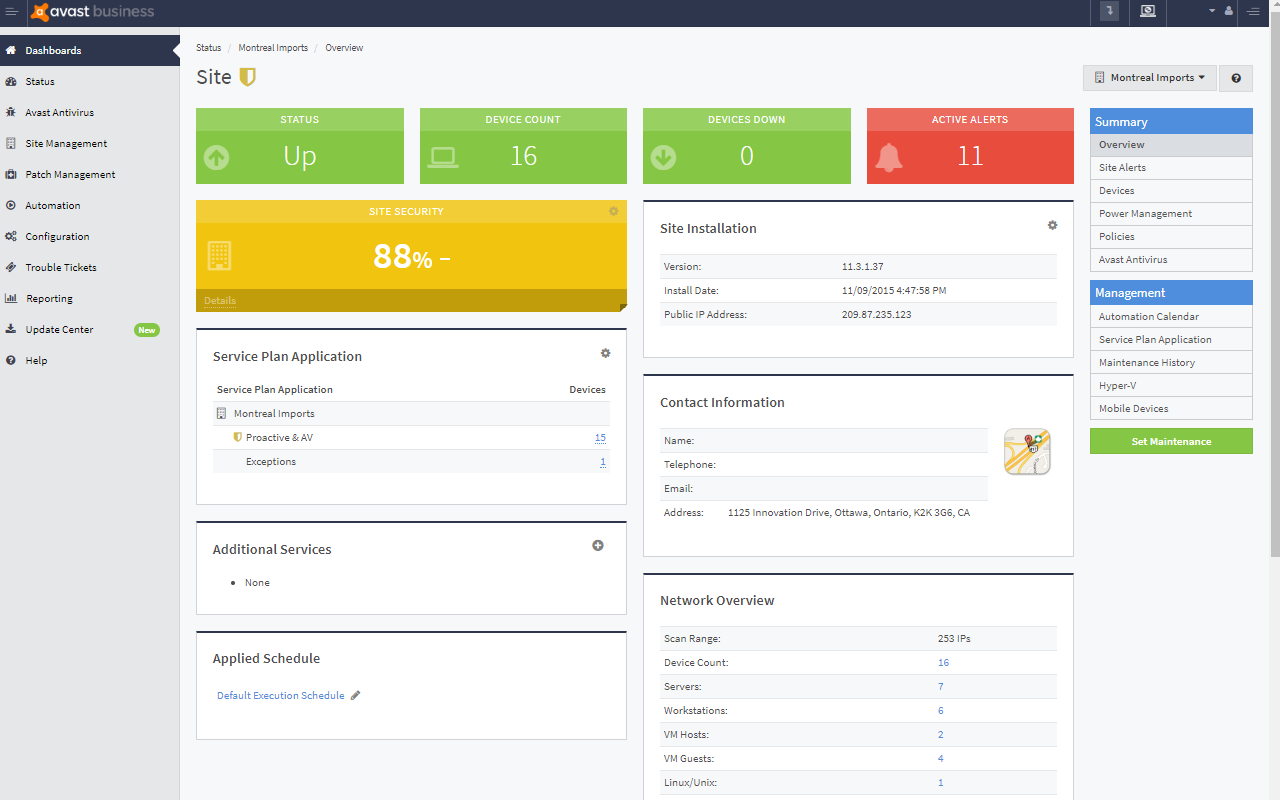Image resolution: width=1280 pixels, height=800 pixels.
Task: Open the 16 devices link in Network Overview
Action: pos(940,662)
